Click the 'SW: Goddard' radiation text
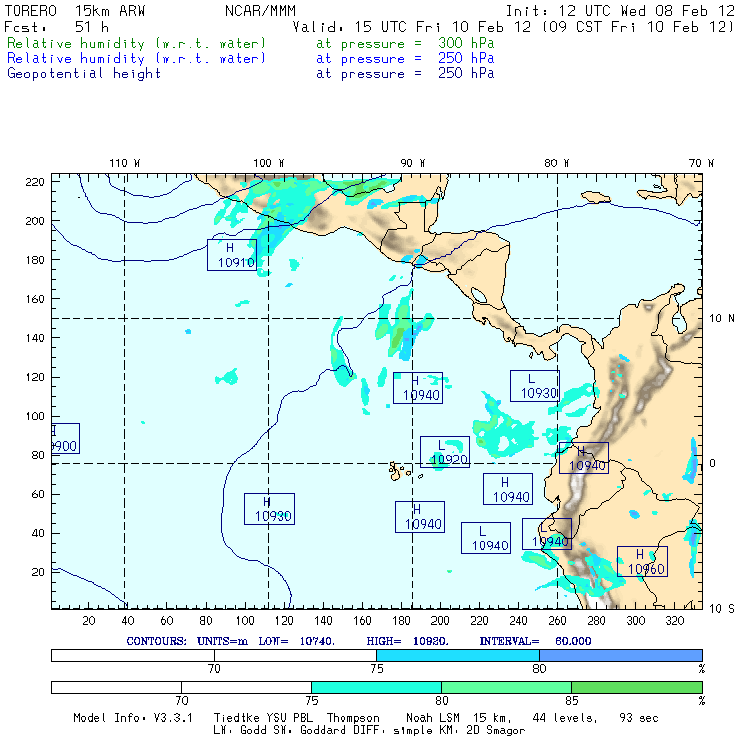740x740 pixels. [307, 731]
